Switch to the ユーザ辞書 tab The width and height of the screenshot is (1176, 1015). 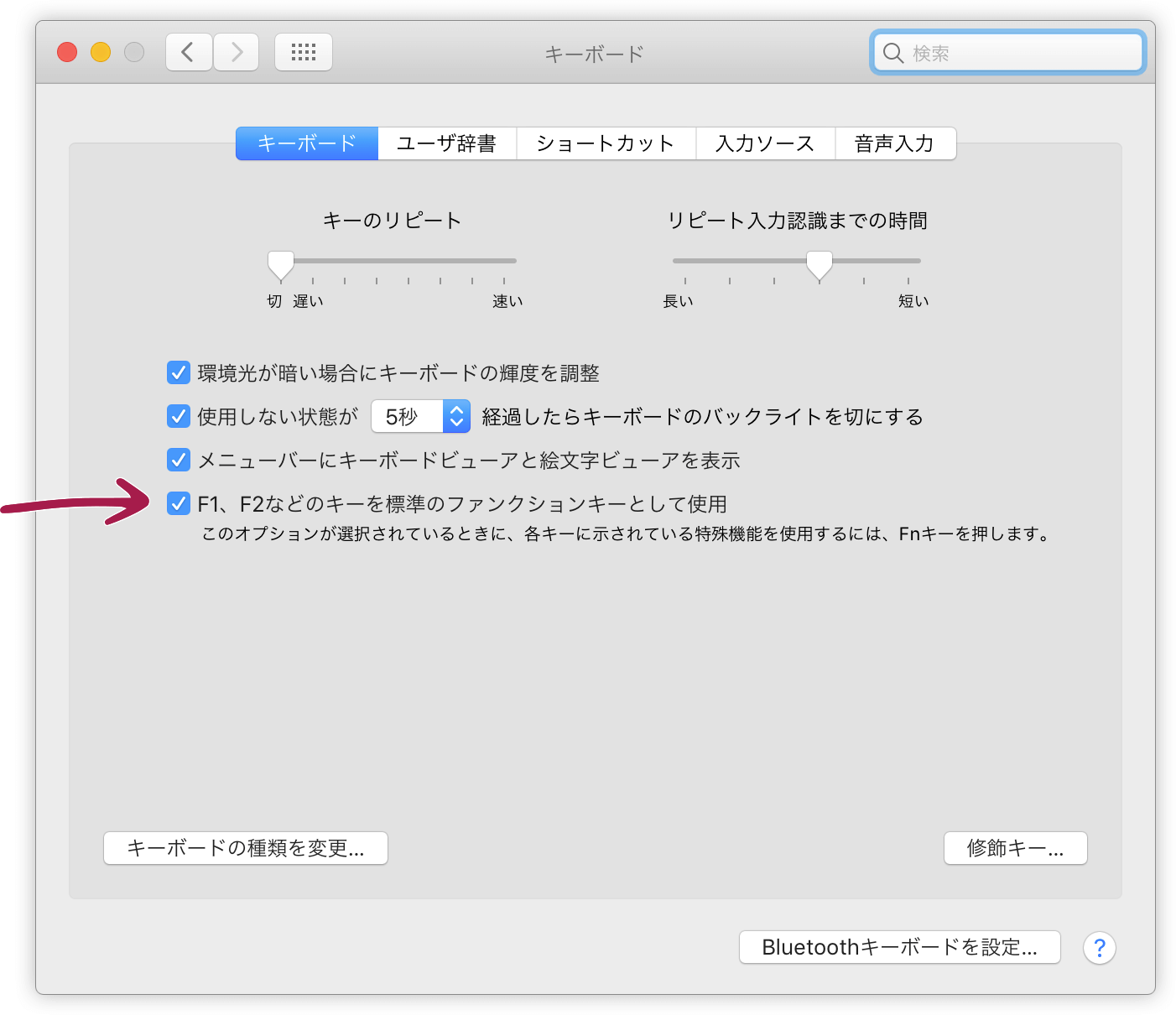[x=447, y=143]
